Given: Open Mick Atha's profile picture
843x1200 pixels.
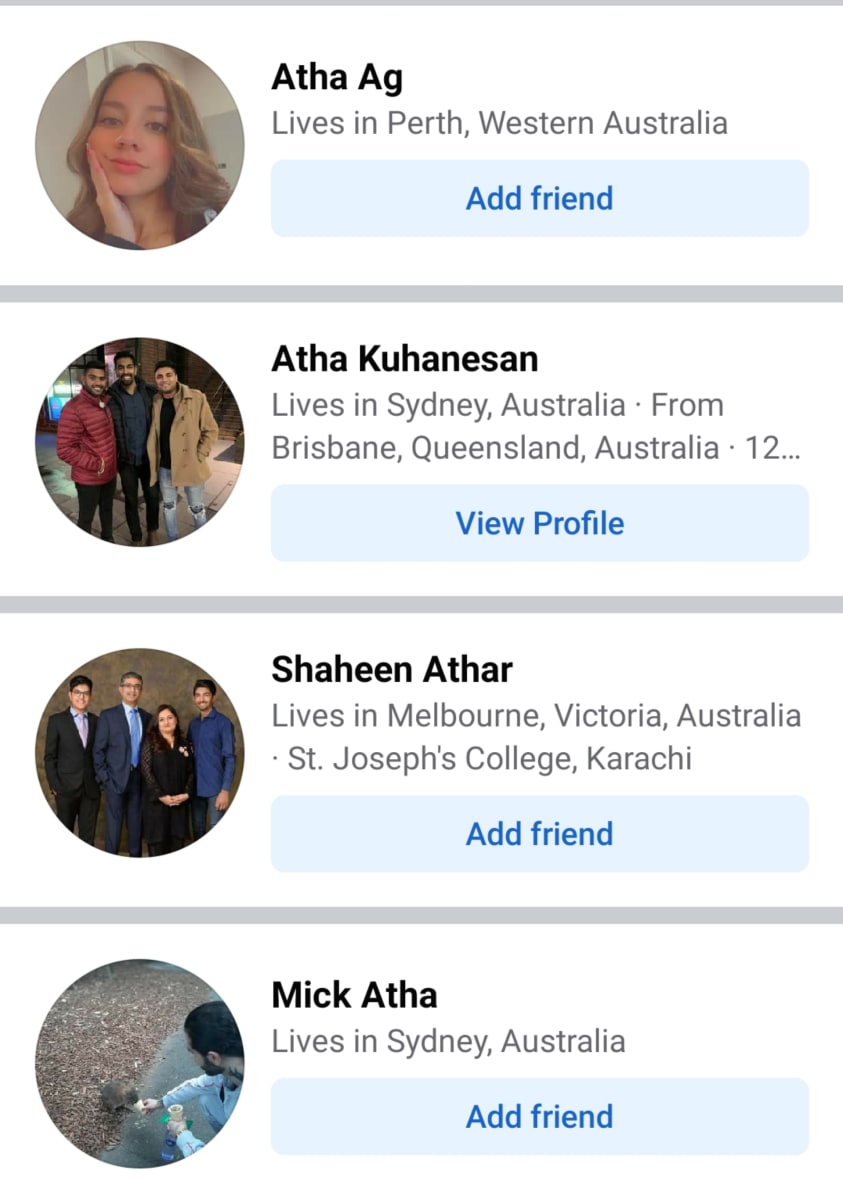Looking at the screenshot, I should pyautogui.click(x=139, y=1064).
